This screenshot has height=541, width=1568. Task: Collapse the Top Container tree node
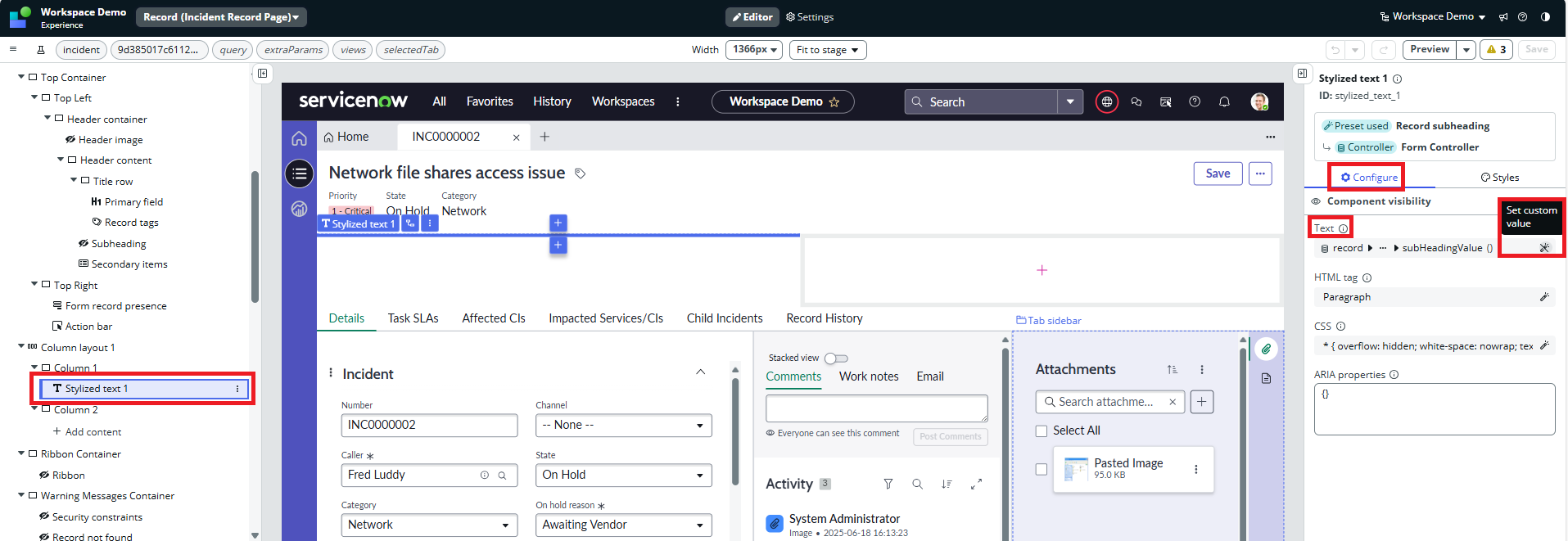[x=21, y=77]
